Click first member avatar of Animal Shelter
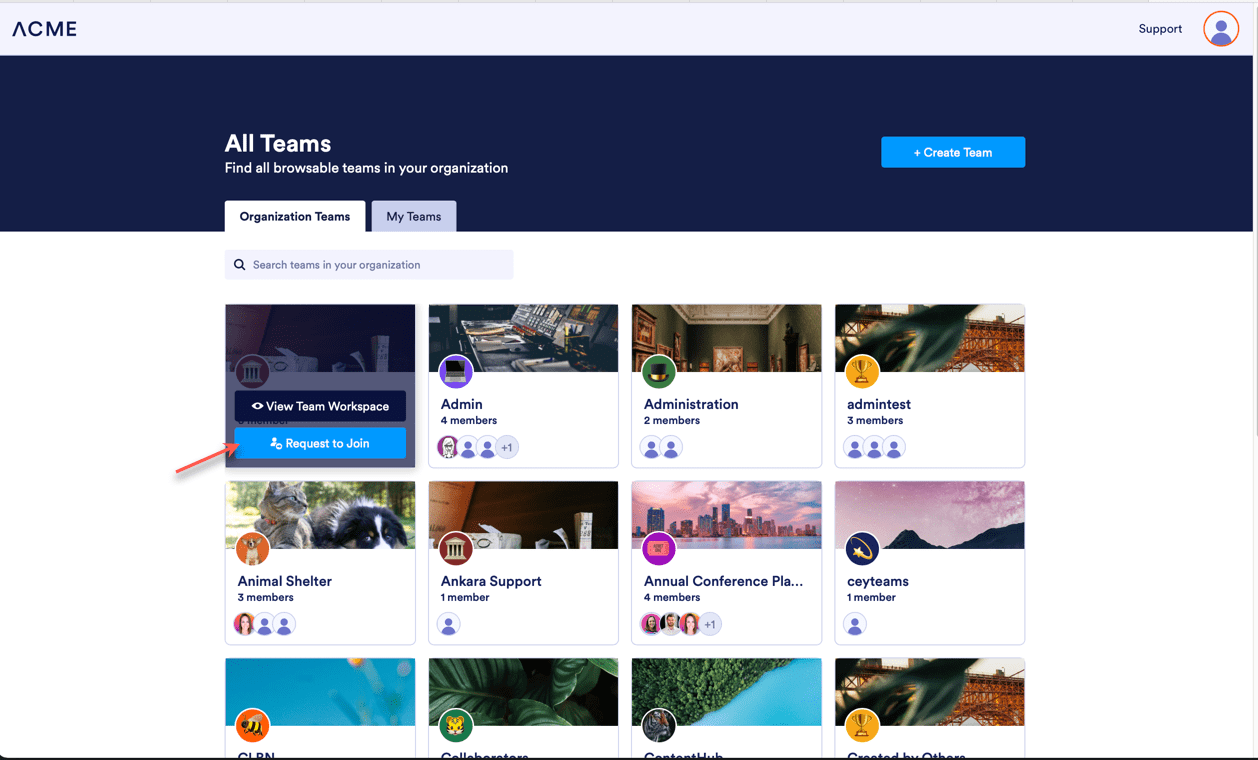 click(x=245, y=624)
